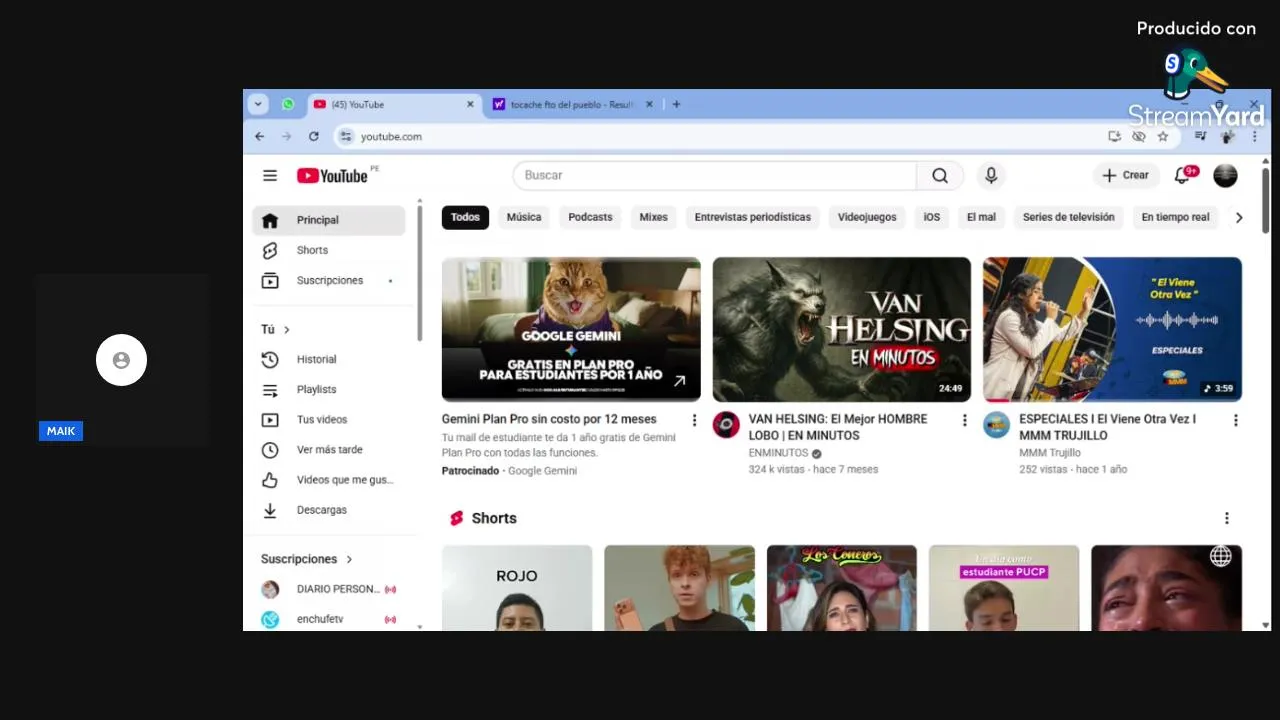This screenshot has width=1280, height=720.
Task: Open options for the VAN HELSING video
Action: tap(965, 420)
